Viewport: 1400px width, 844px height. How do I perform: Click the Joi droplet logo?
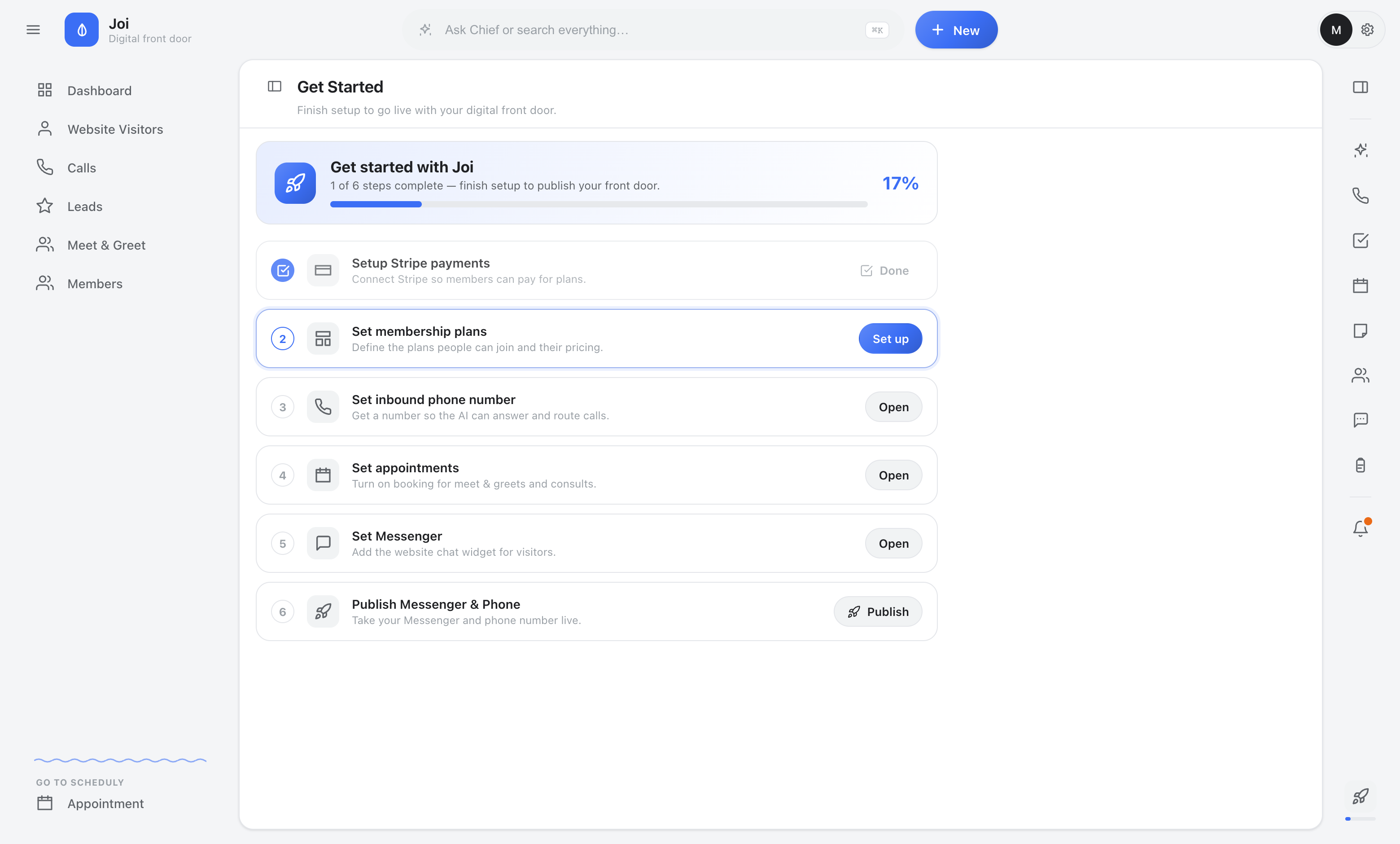pyautogui.click(x=81, y=30)
